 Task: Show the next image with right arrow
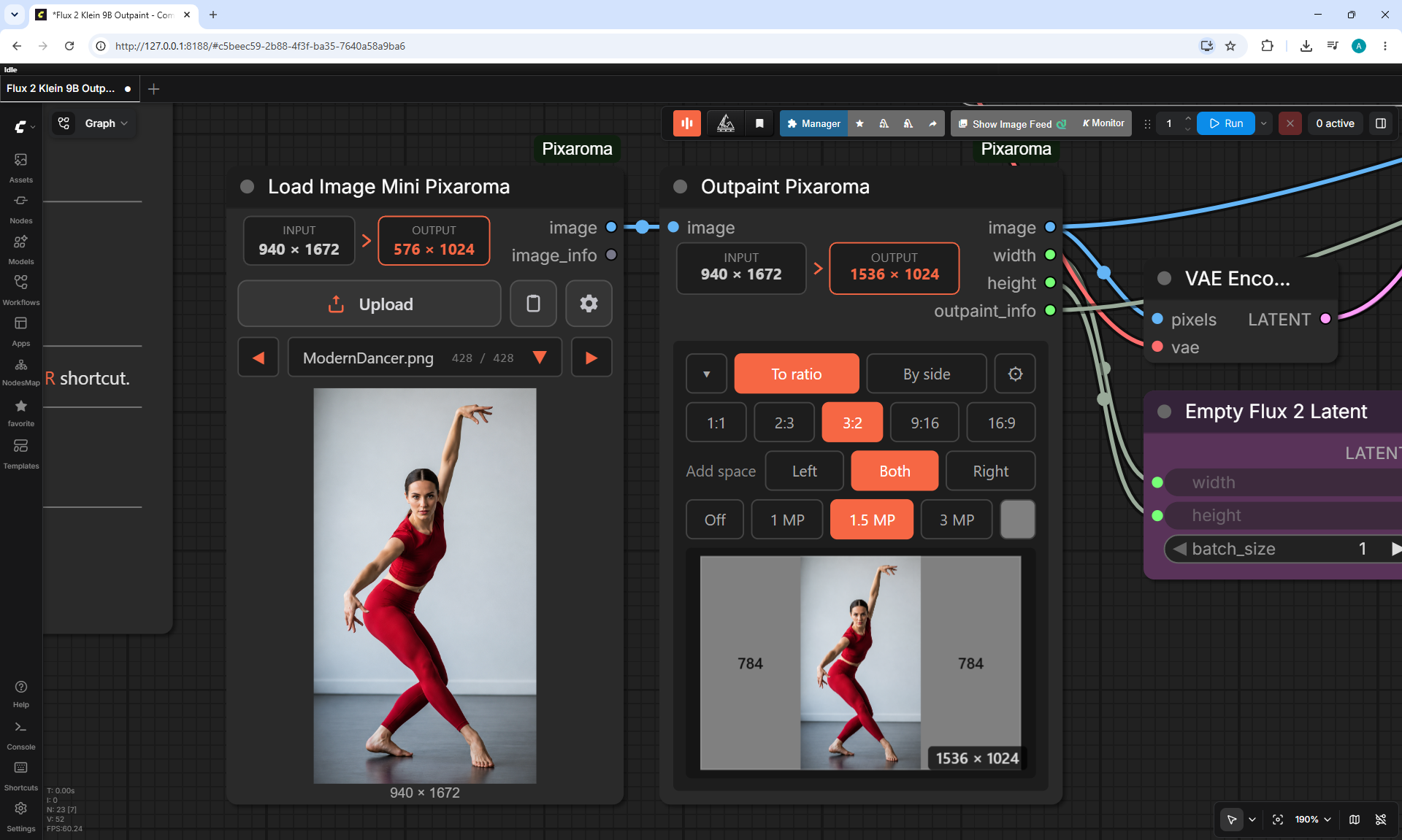pos(591,358)
